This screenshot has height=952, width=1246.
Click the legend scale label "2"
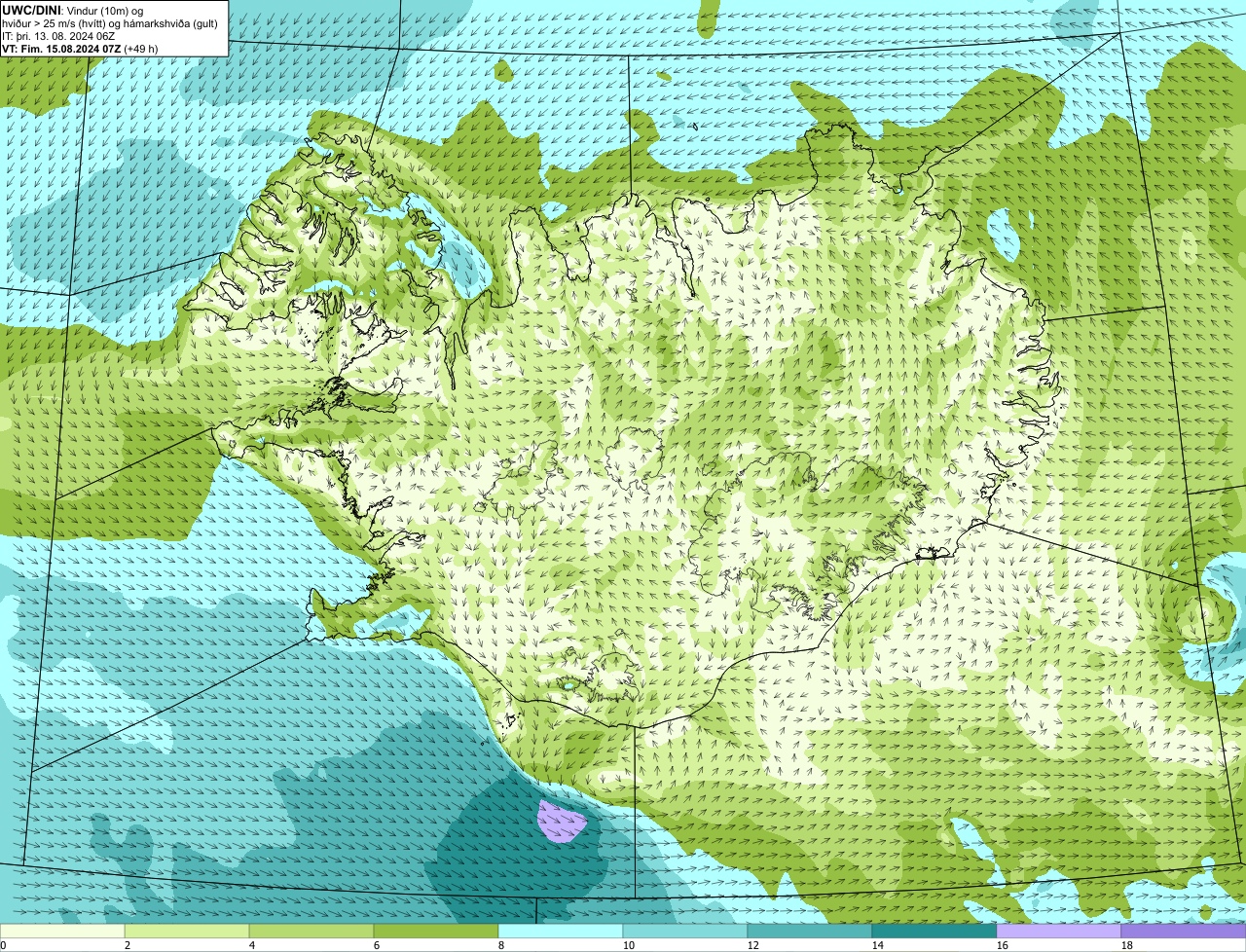coord(128,945)
